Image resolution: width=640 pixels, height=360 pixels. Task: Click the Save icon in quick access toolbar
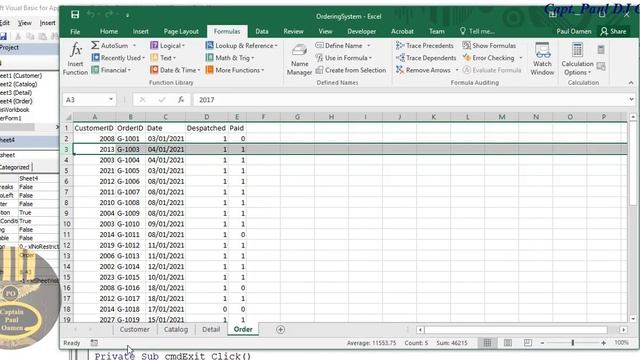click(75, 15)
